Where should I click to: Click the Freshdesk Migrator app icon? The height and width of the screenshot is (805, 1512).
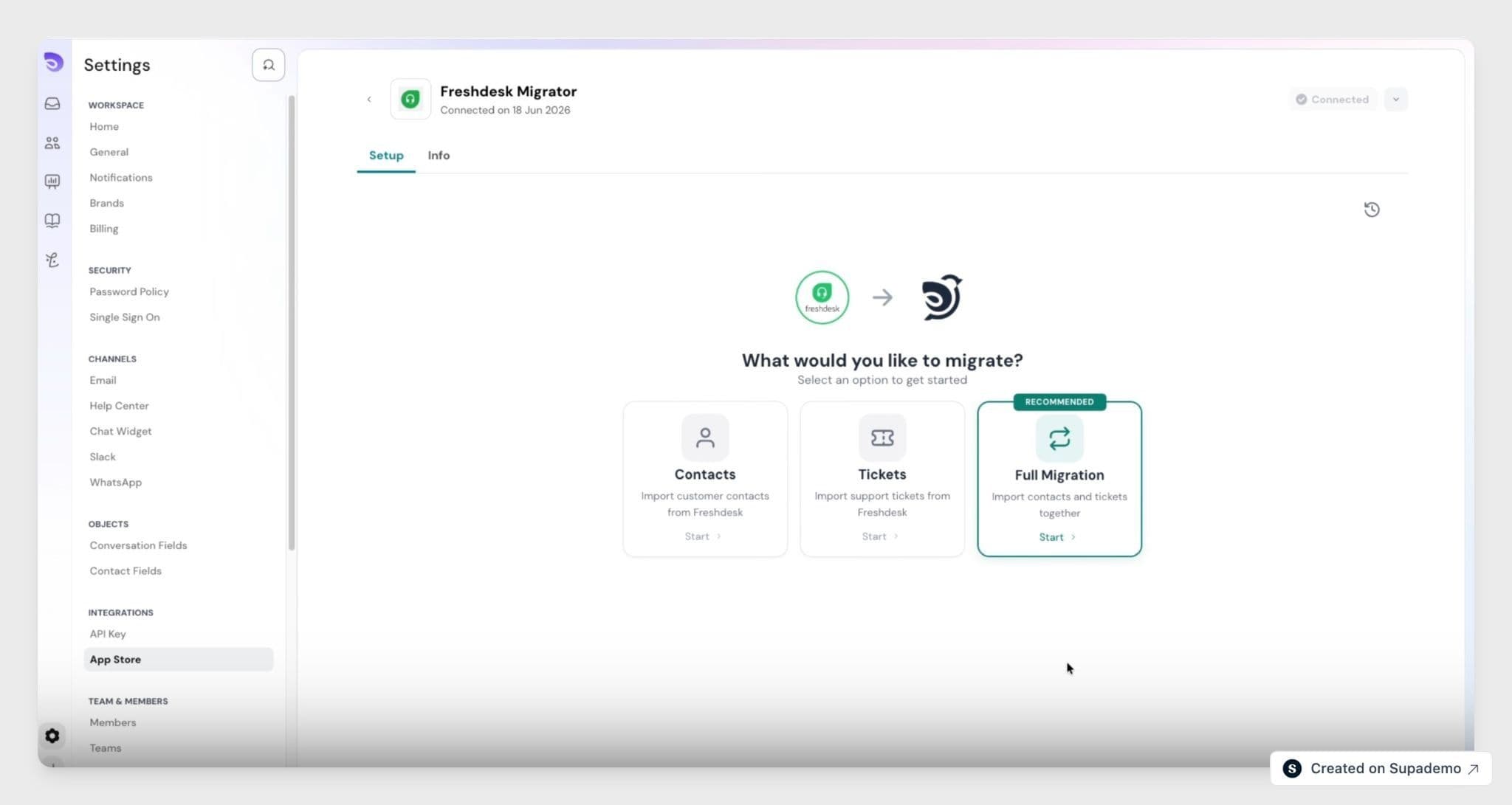[410, 99]
